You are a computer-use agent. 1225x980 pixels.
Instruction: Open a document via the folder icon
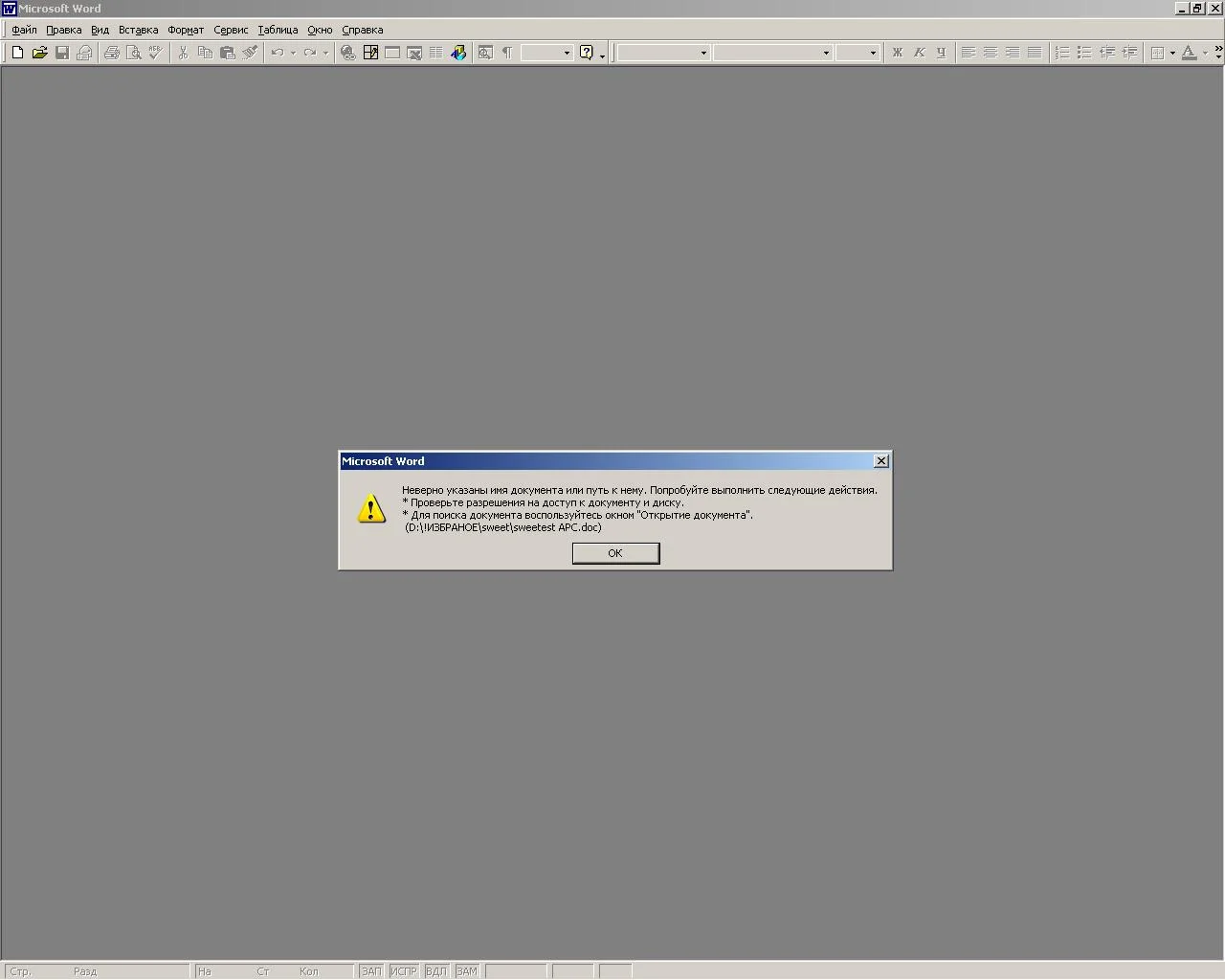click(x=39, y=53)
